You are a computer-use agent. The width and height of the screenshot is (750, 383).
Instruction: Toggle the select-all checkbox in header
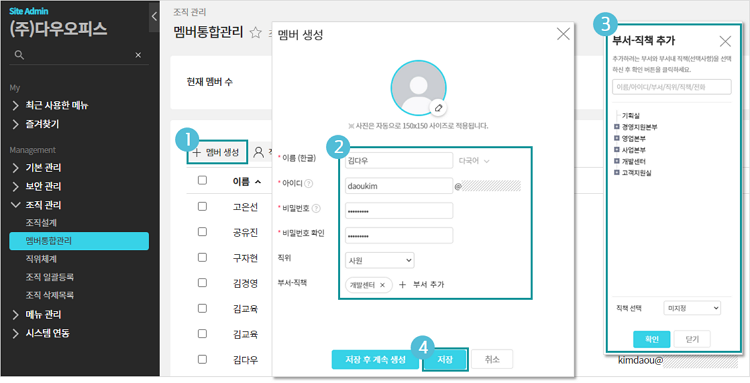(202, 180)
